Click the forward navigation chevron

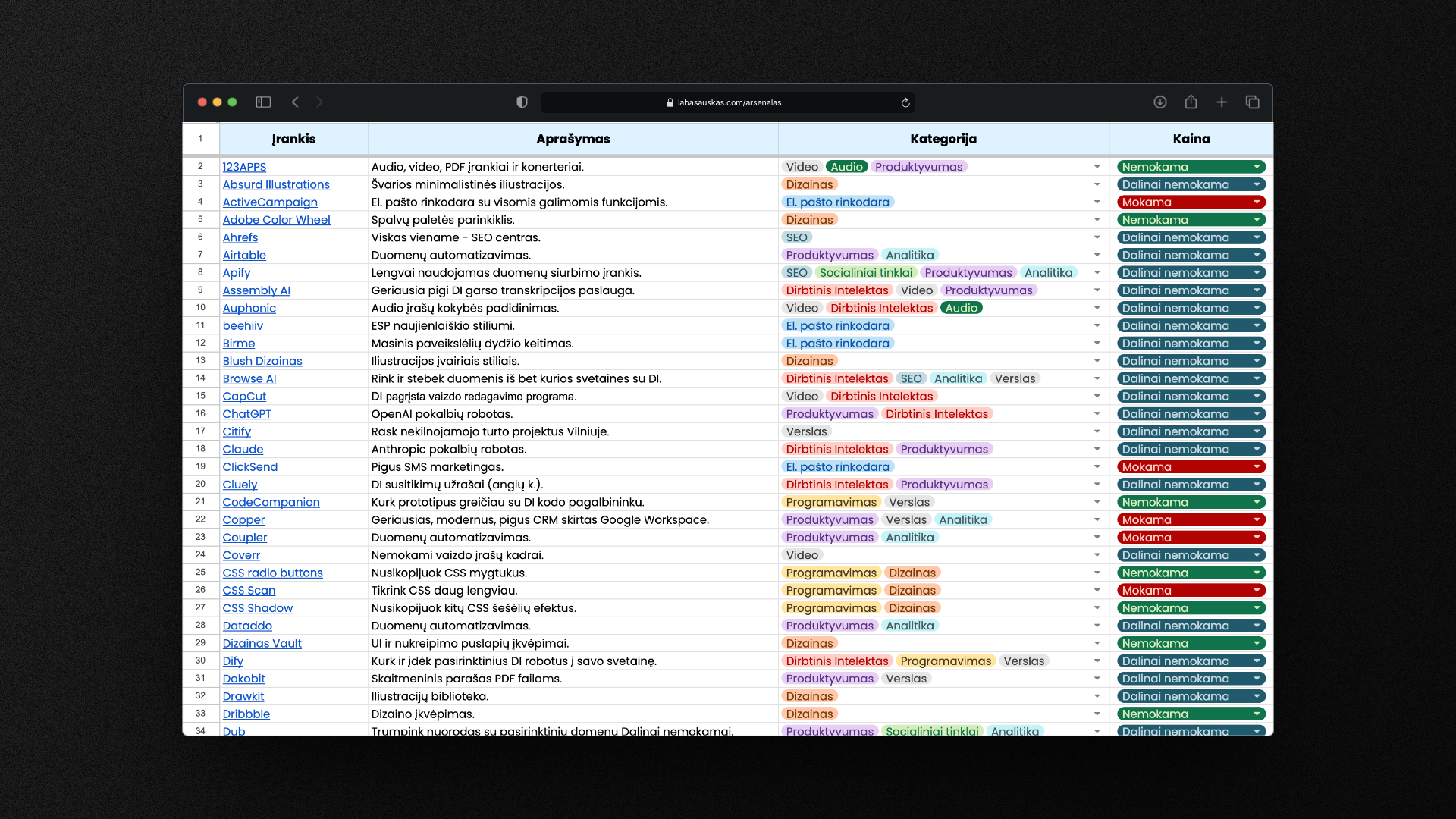[x=319, y=102]
